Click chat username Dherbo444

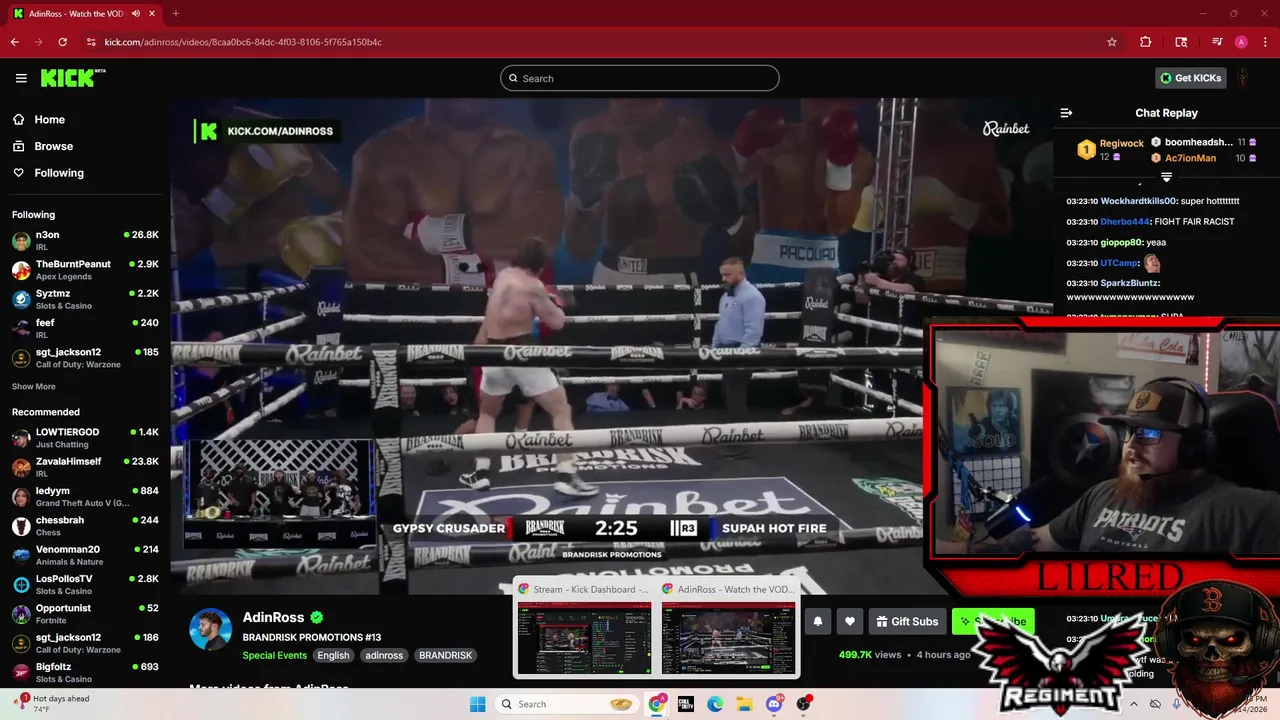click(1125, 222)
